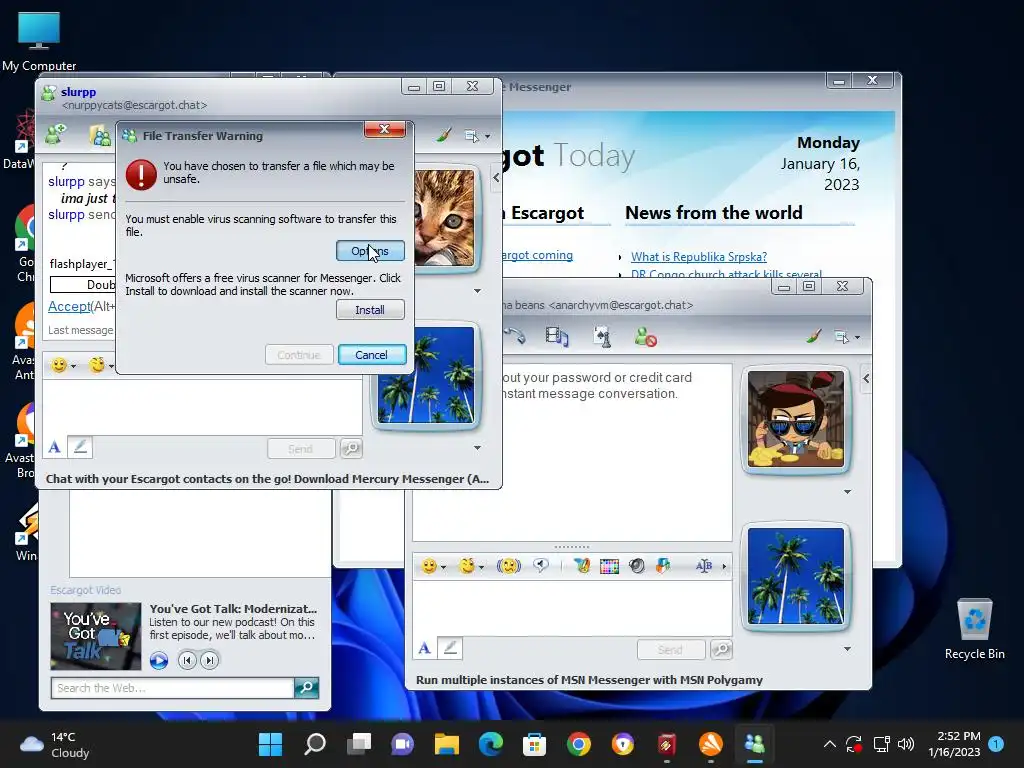
Task: Collapse display pictures arrow in slurpp window
Action: point(496,178)
